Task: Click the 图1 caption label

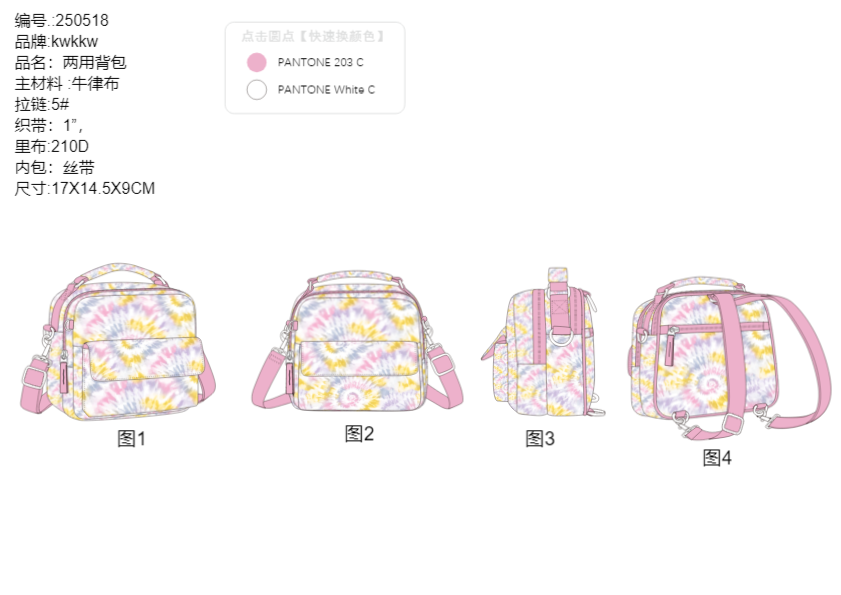Action: pos(131,439)
